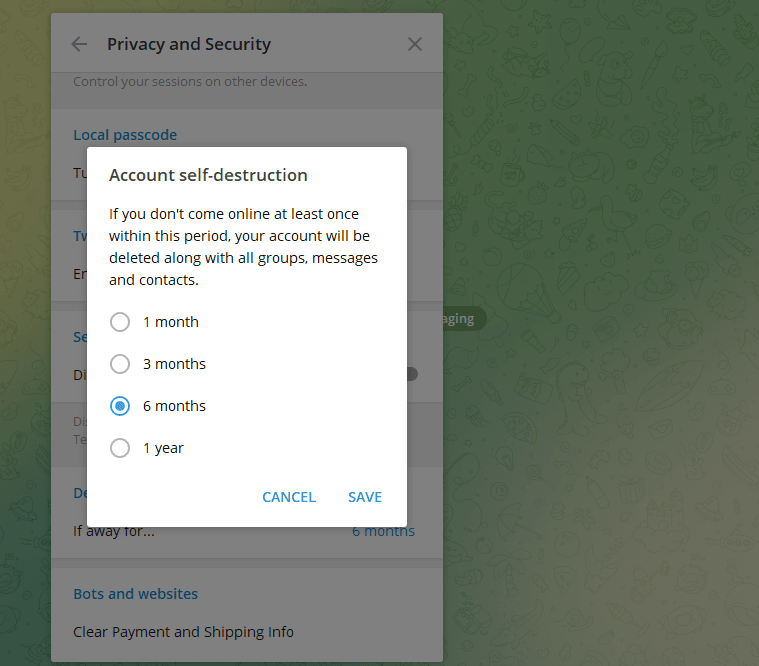Viewport: 759px width, 666px height.
Task: Click SAVE to confirm self-destruction period
Action: pos(365,497)
